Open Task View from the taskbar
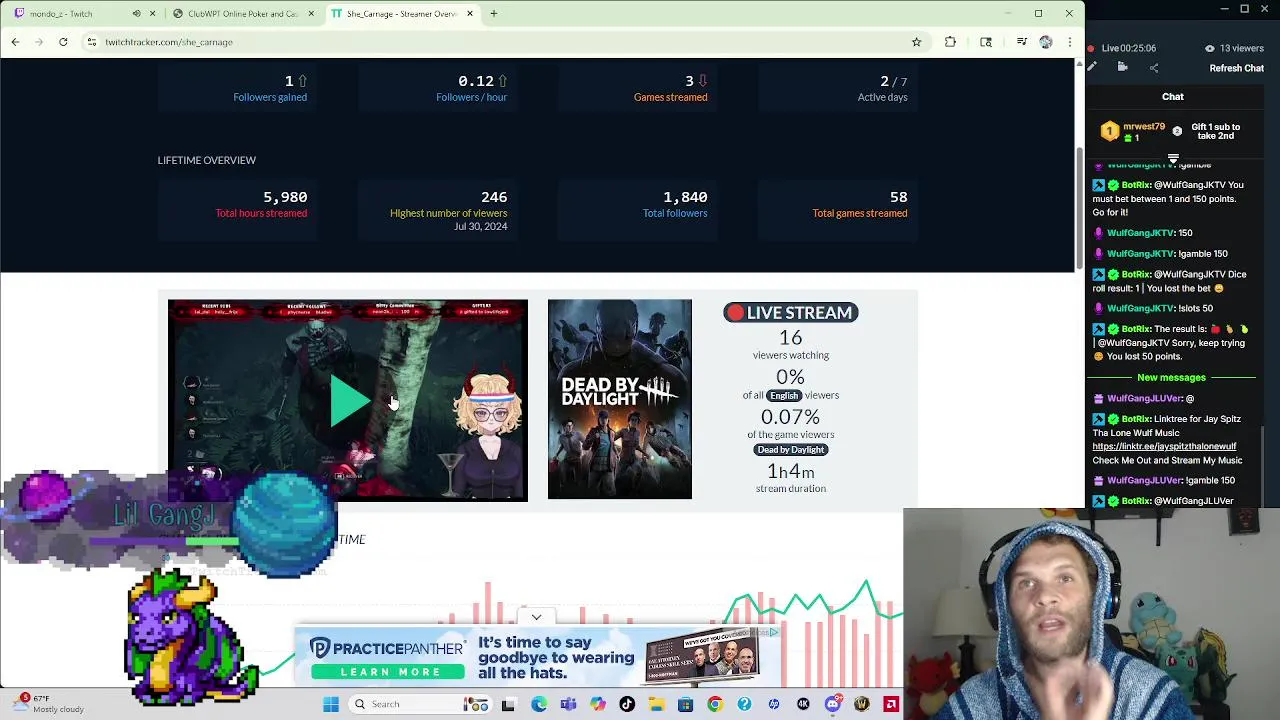 click(x=508, y=704)
